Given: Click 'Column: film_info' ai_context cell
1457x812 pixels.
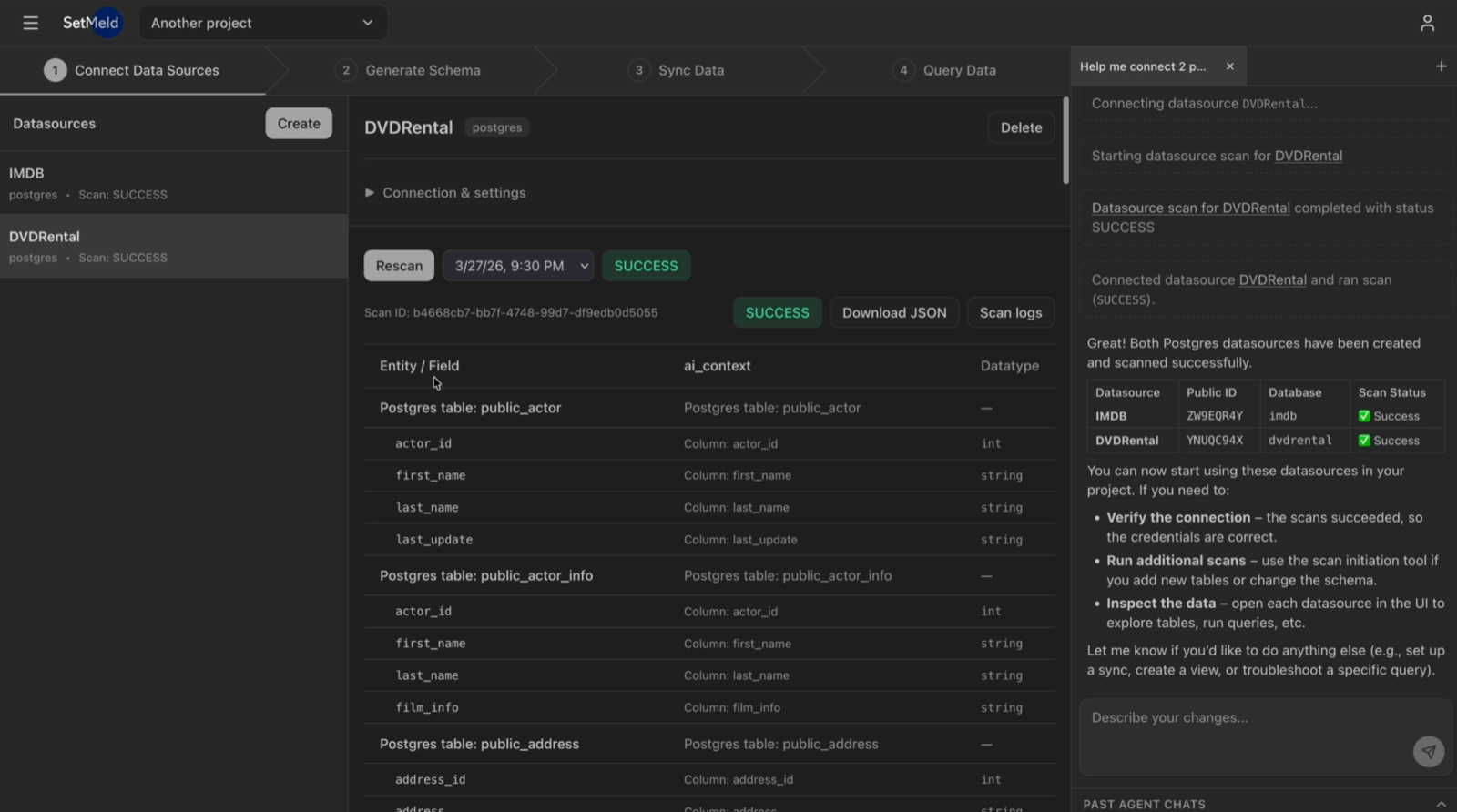Looking at the screenshot, I should click(x=732, y=707).
